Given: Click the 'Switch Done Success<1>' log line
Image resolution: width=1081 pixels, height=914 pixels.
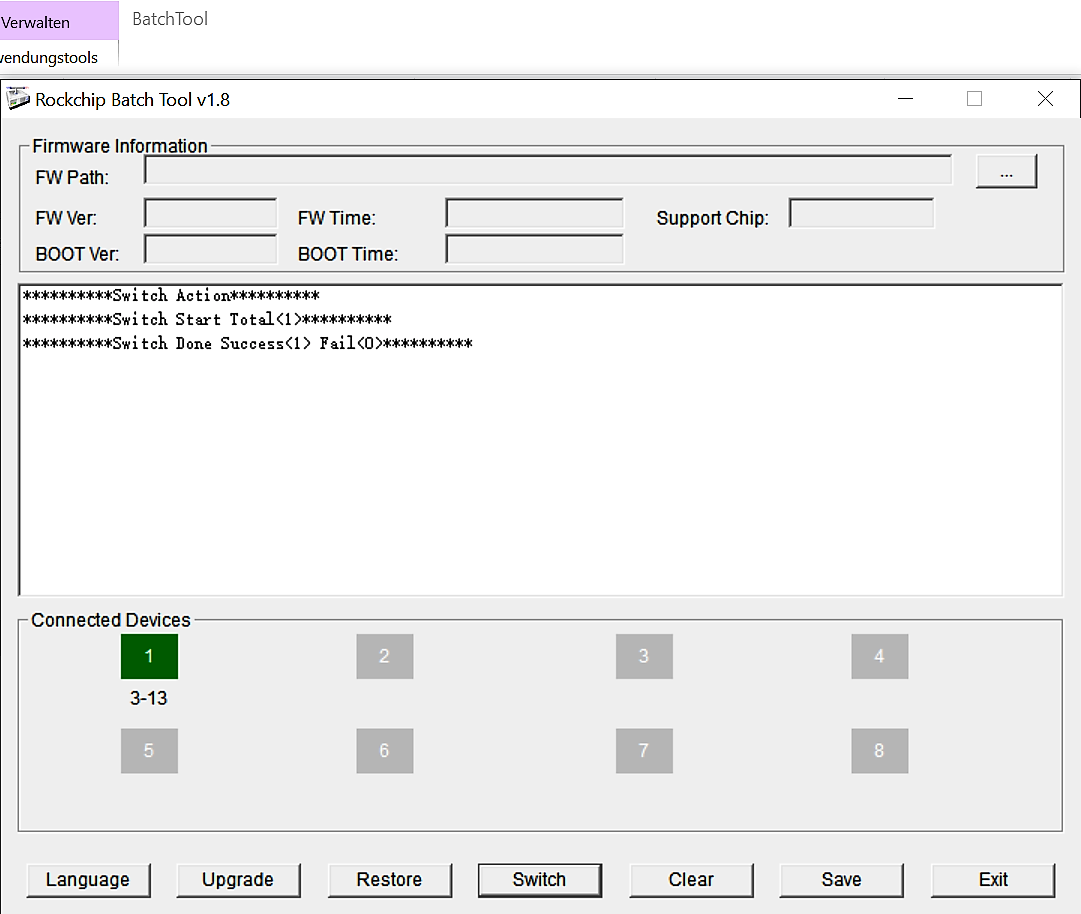Looking at the screenshot, I should pyautogui.click(x=247, y=343).
